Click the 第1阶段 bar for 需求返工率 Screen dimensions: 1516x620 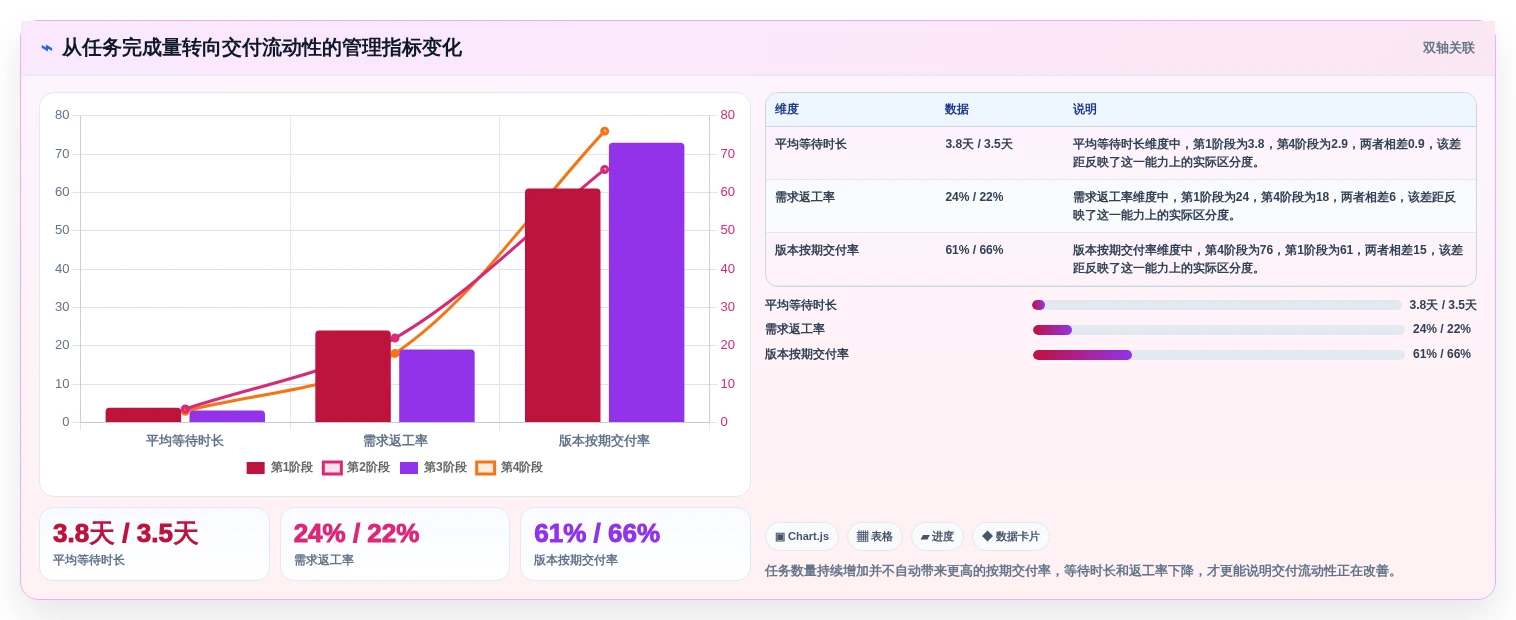click(353, 377)
